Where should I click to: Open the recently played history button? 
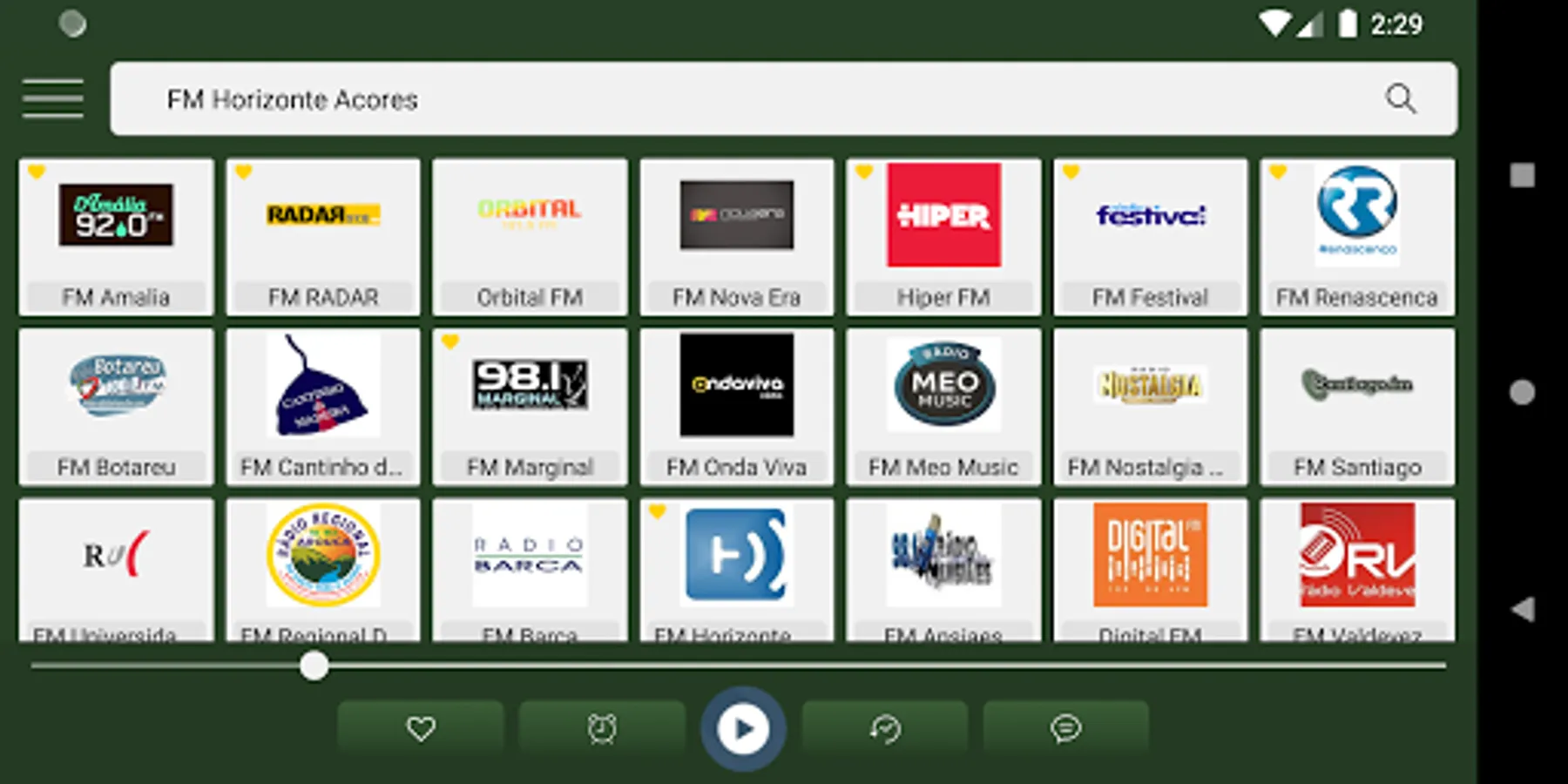(x=885, y=728)
